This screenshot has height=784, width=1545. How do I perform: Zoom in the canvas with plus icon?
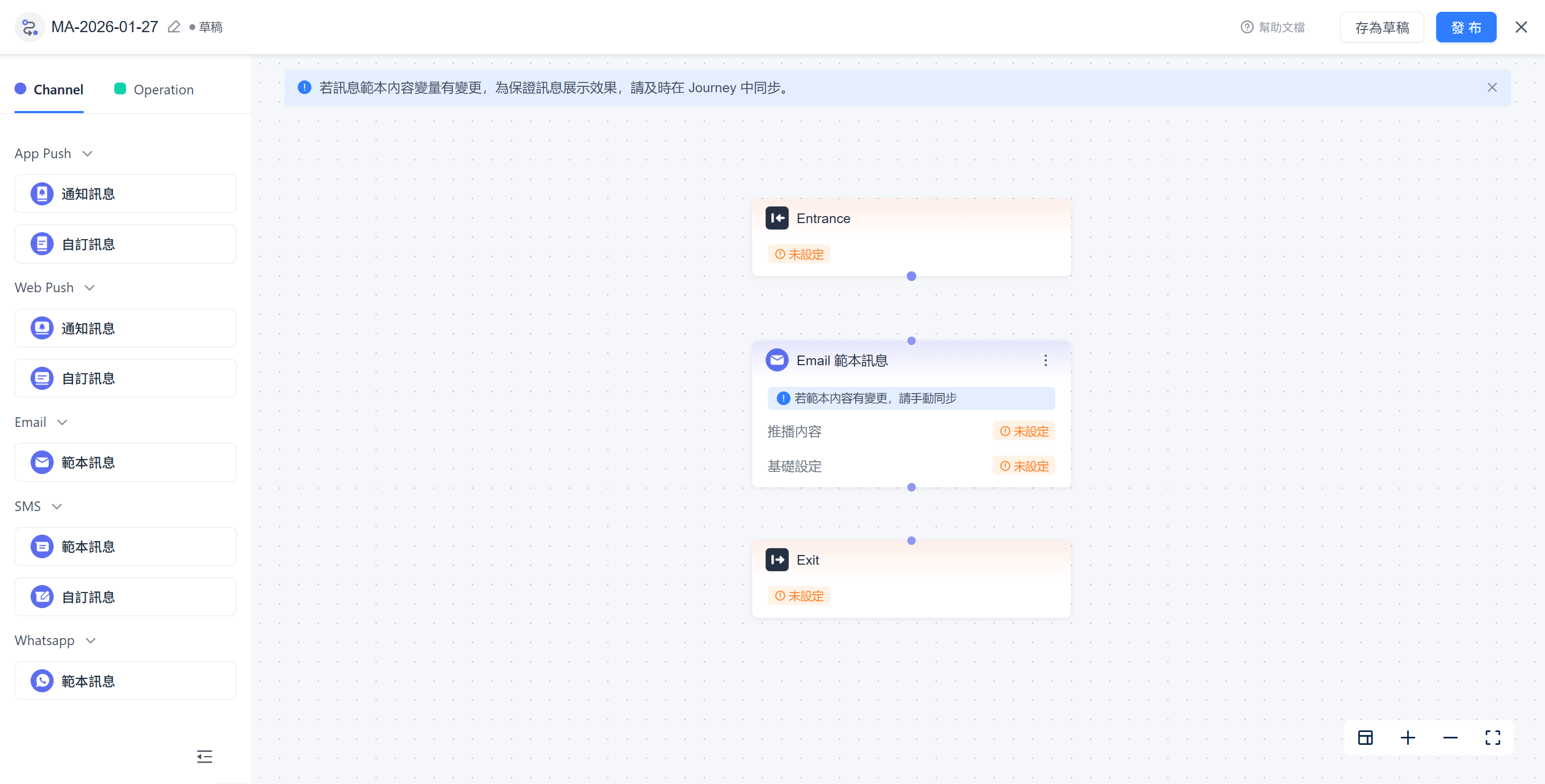pos(1407,737)
